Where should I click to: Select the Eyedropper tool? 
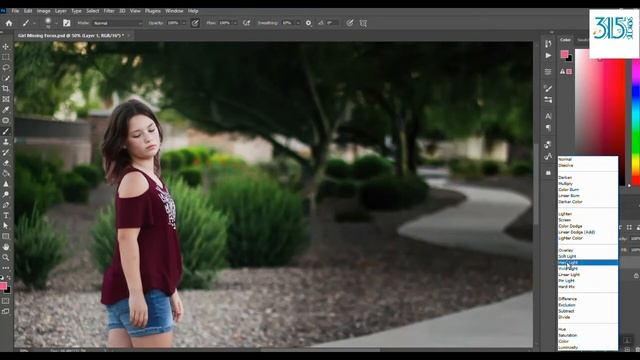[6, 110]
